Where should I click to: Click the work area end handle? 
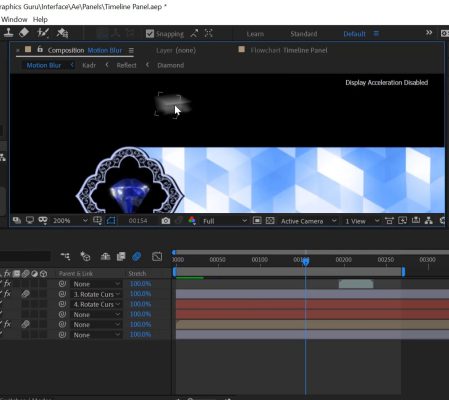(x=403, y=272)
